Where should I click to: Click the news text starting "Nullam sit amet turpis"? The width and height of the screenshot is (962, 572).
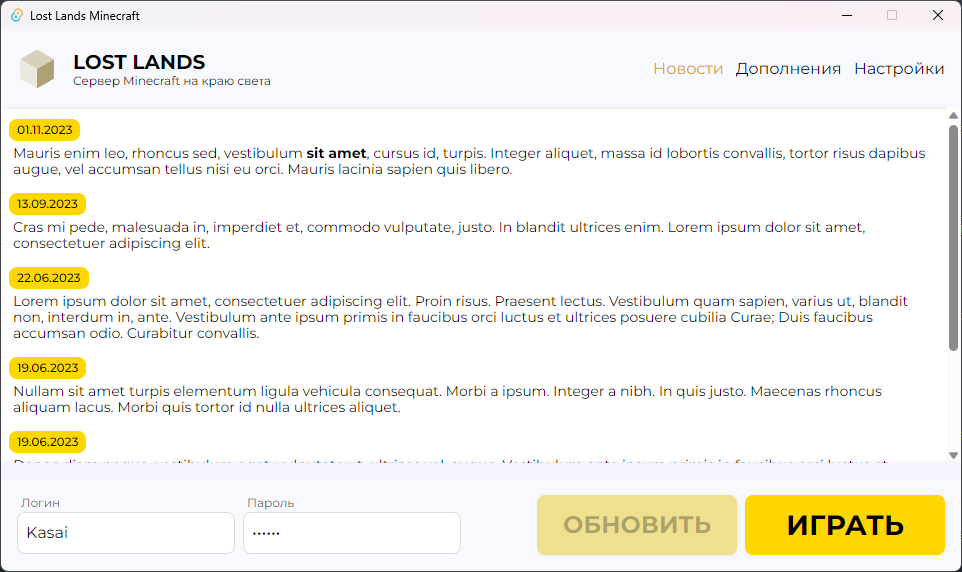447,399
